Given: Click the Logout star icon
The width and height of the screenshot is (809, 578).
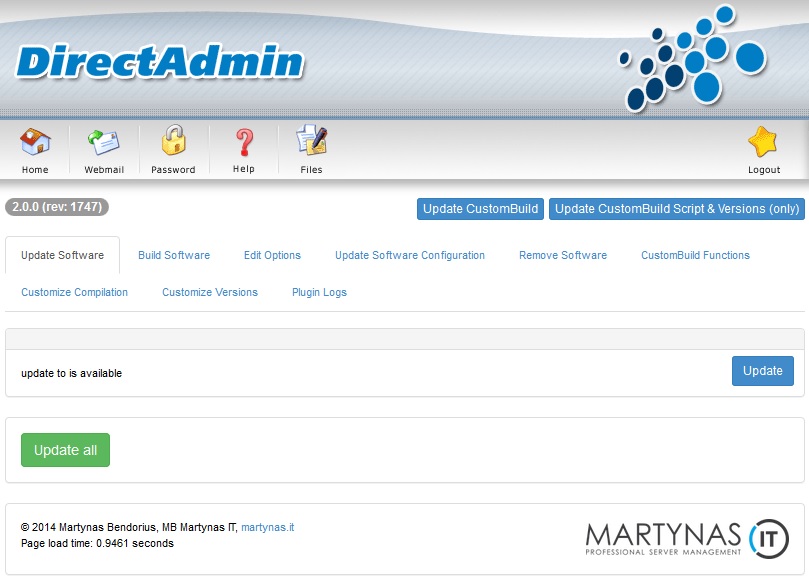Looking at the screenshot, I should pos(763,143).
